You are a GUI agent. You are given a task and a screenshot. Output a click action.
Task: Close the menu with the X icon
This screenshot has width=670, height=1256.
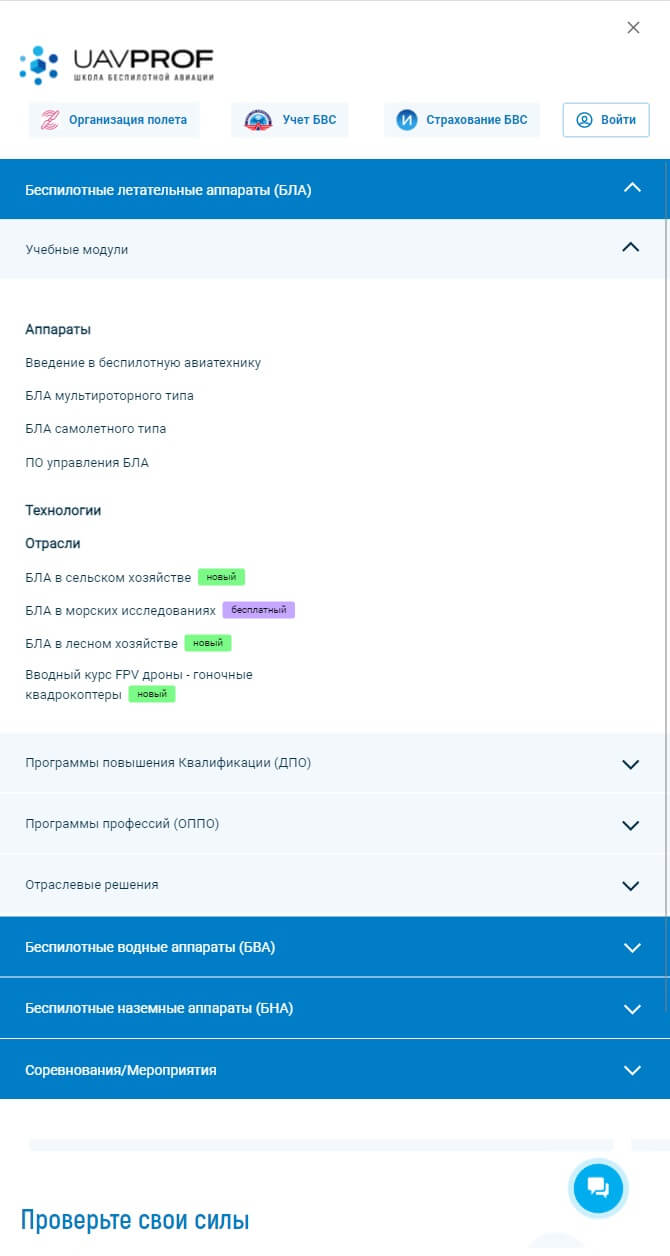(x=633, y=28)
